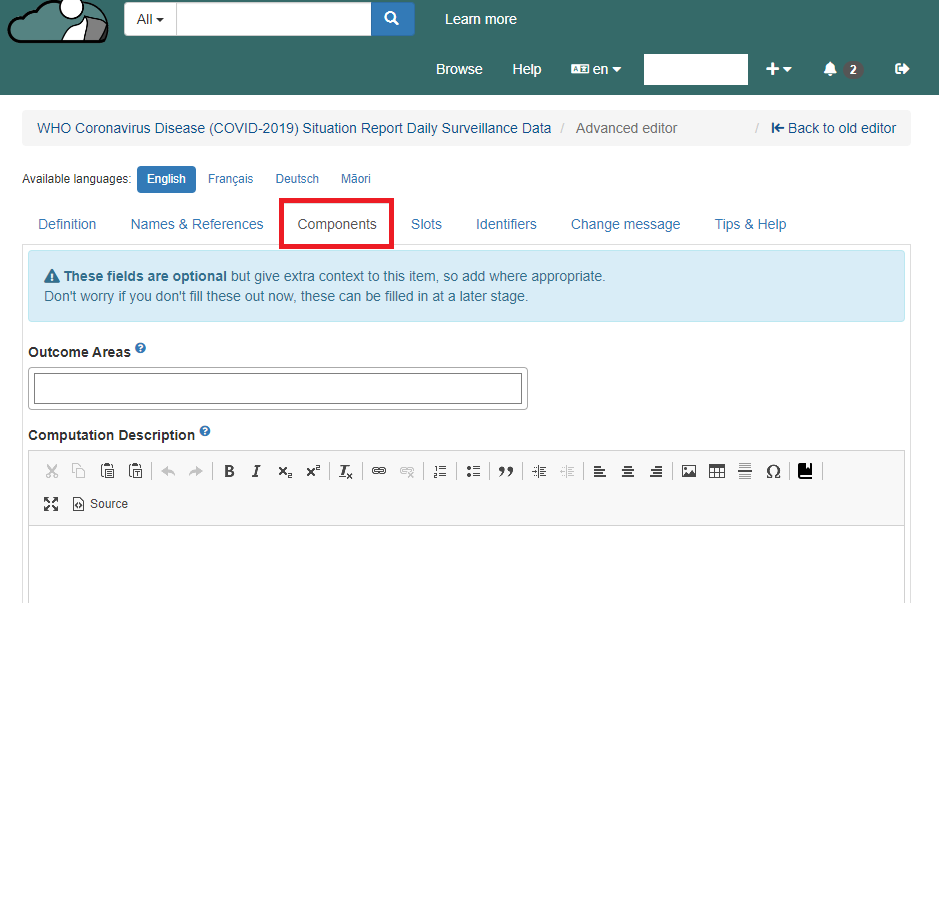This screenshot has width=939, height=907.
Task: Select the Français language button
Action: click(230, 179)
